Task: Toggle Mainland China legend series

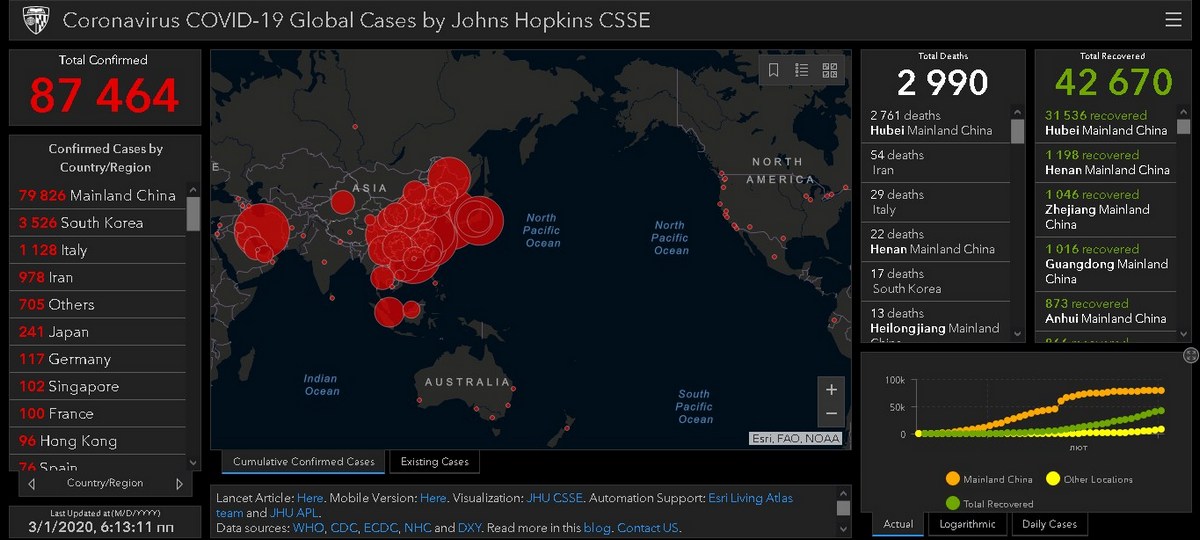Action: (x=989, y=480)
